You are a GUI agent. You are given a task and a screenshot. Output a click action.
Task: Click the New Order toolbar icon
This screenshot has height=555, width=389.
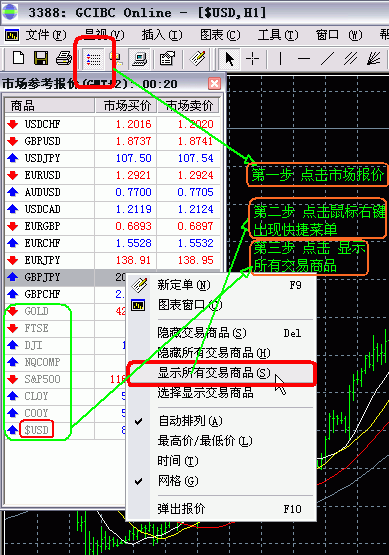198,58
